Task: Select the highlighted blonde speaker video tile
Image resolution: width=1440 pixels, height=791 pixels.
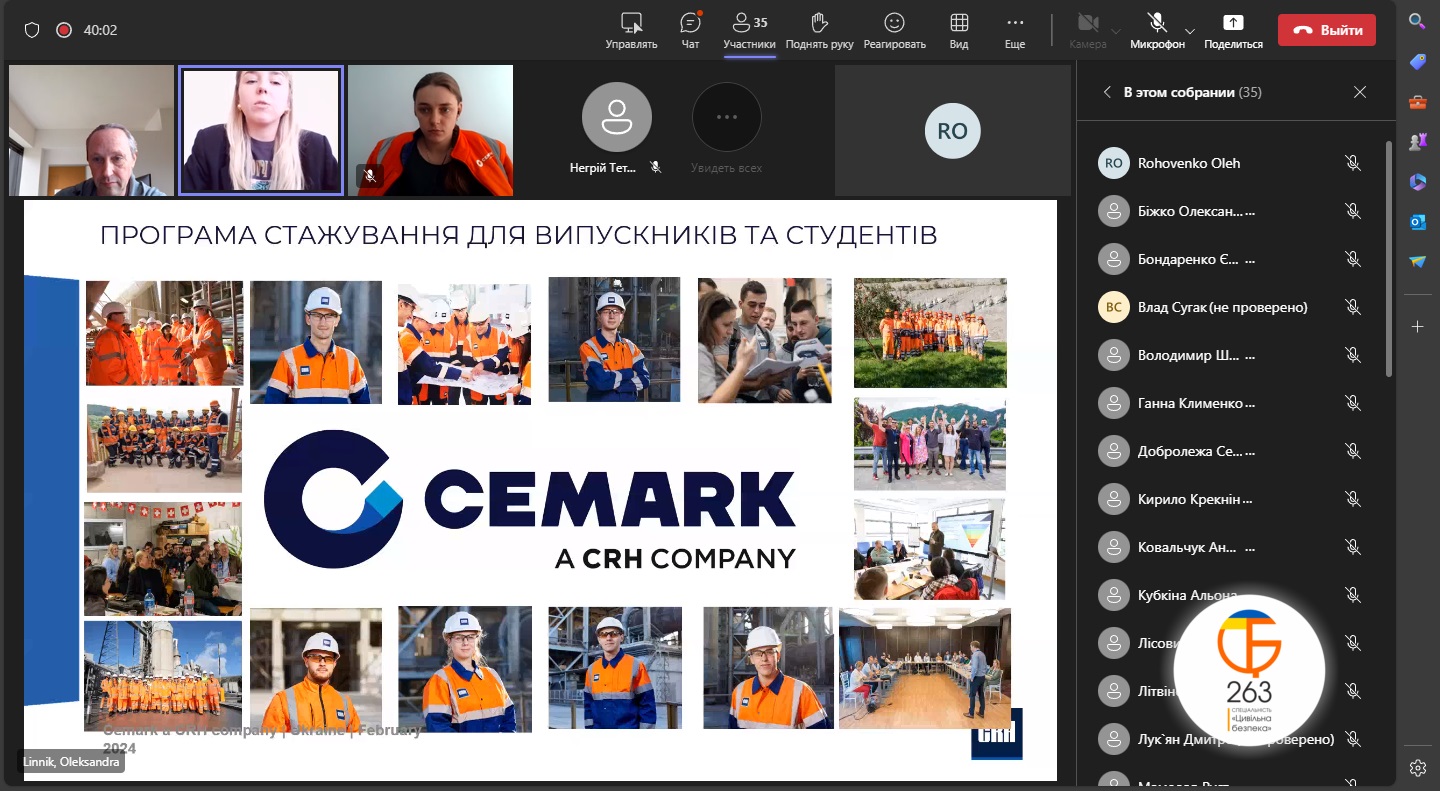Action: coord(261,130)
